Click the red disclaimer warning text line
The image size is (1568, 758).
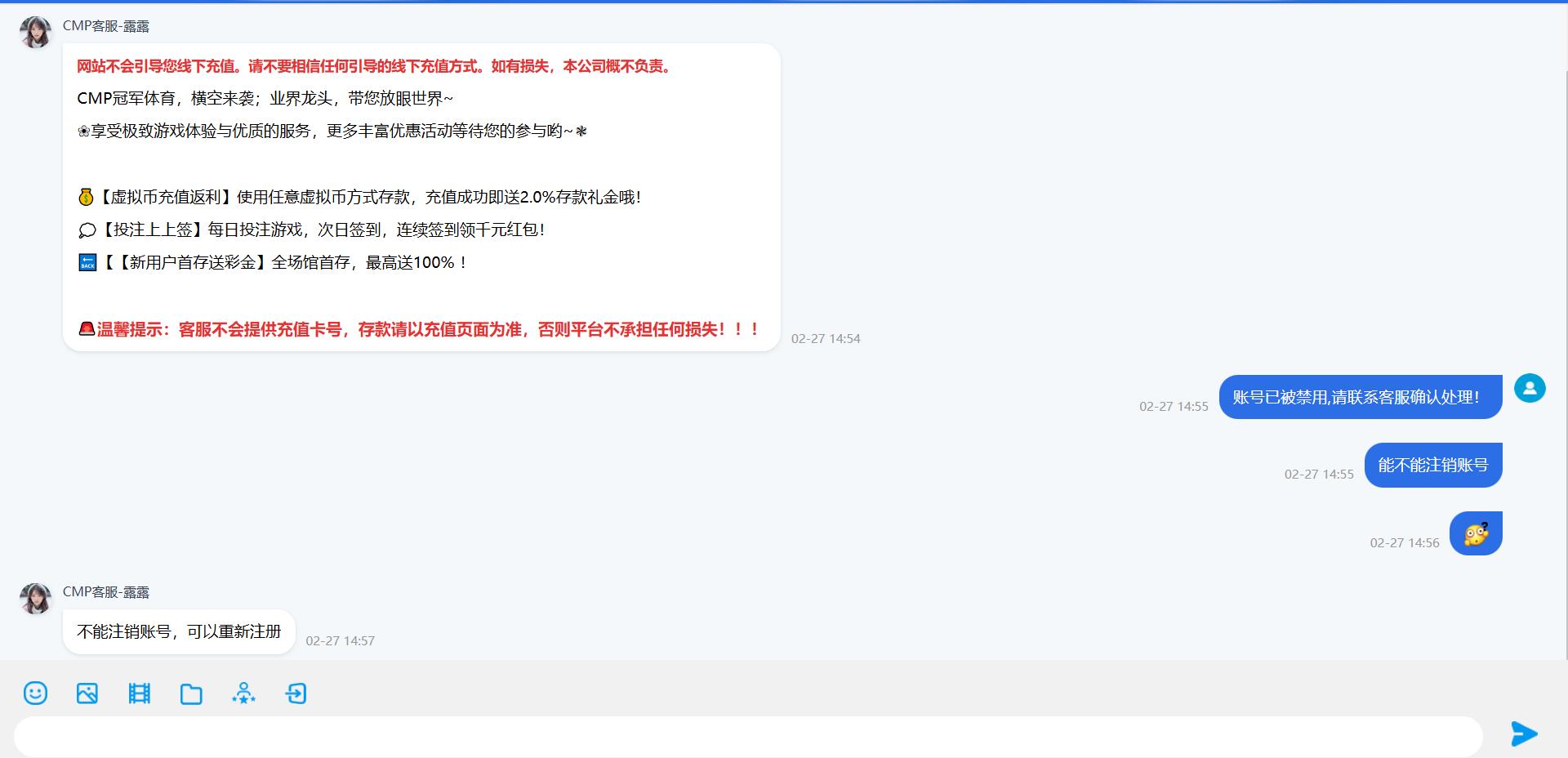pyautogui.click(x=374, y=66)
